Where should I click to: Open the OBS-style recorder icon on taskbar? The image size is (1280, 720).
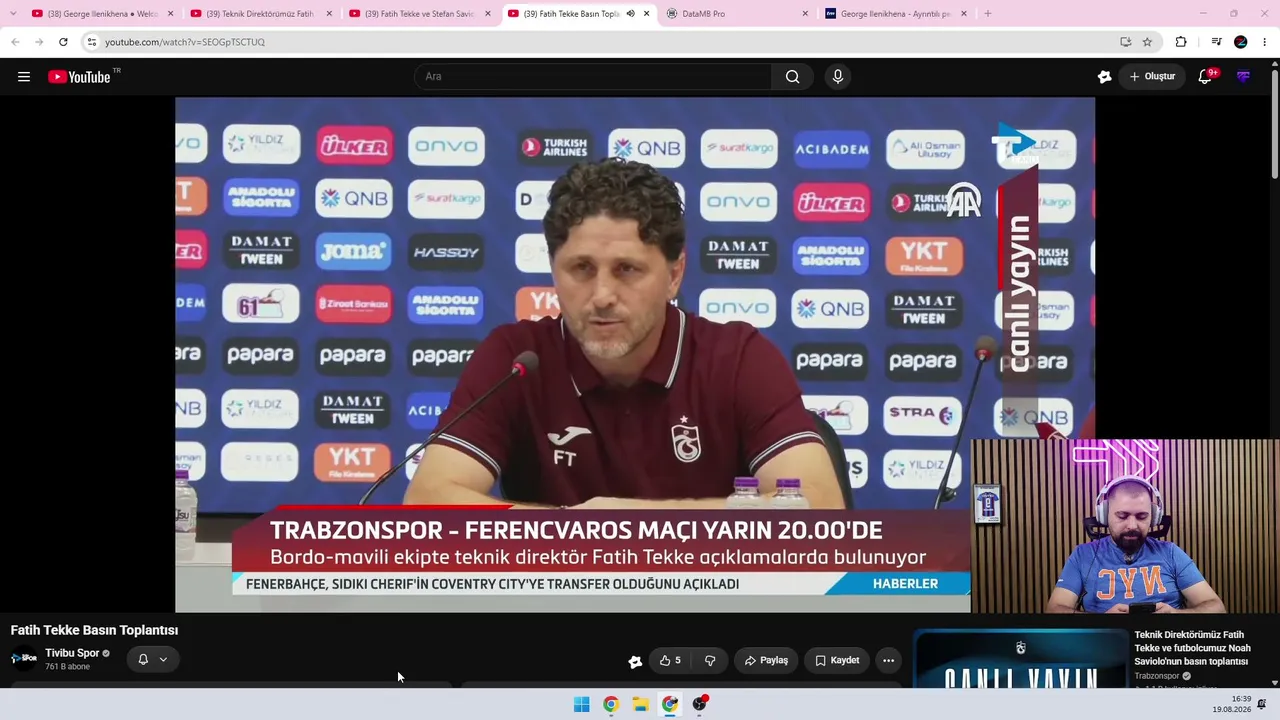pyautogui.click(x=699, y=704)
